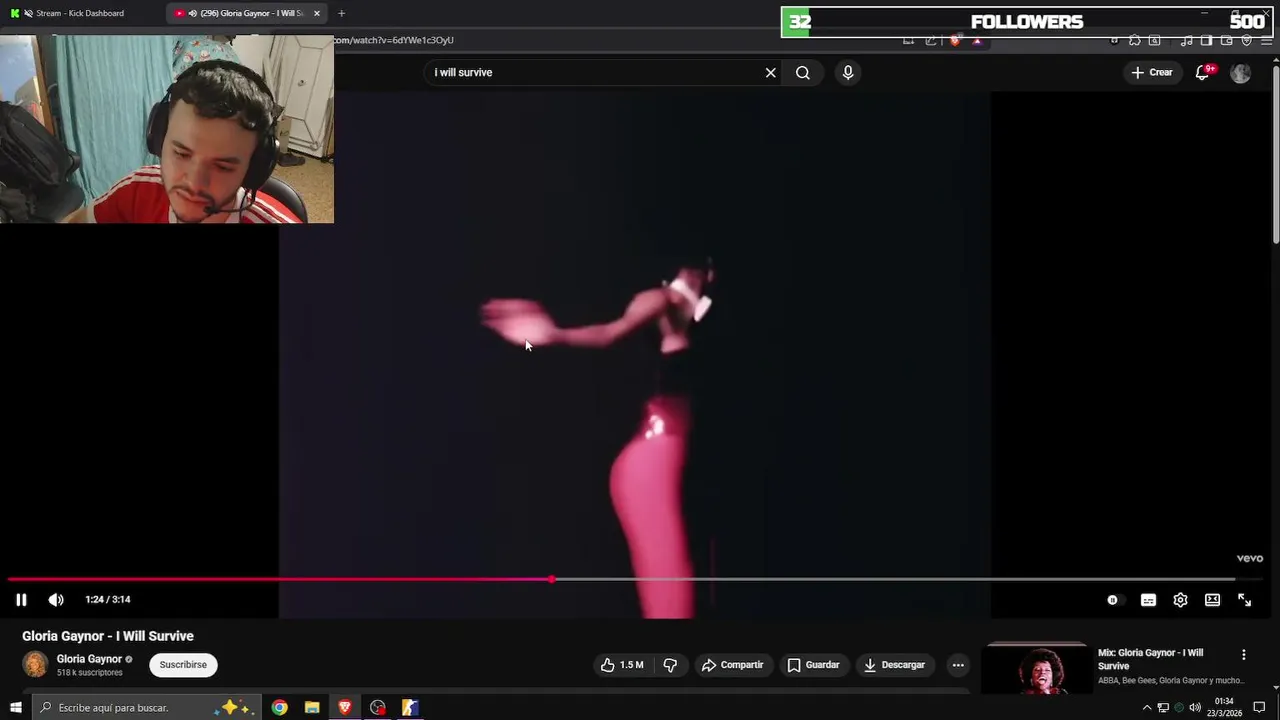The height and width of the screenshot is (720, 1280).
Task: Like the video with 1.5 M likes
Action: (622, 665)
